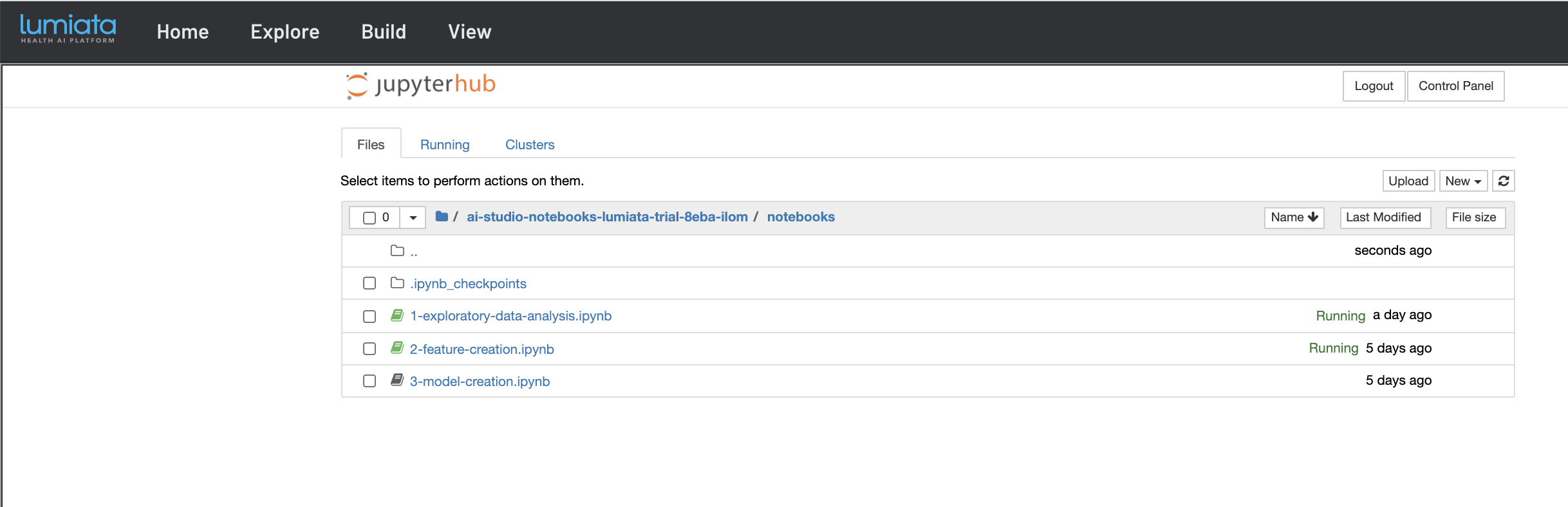The height and width of the screenshot is (507, 1568).
Task: Open the New dropdown menu
Action: (1462, 181)
